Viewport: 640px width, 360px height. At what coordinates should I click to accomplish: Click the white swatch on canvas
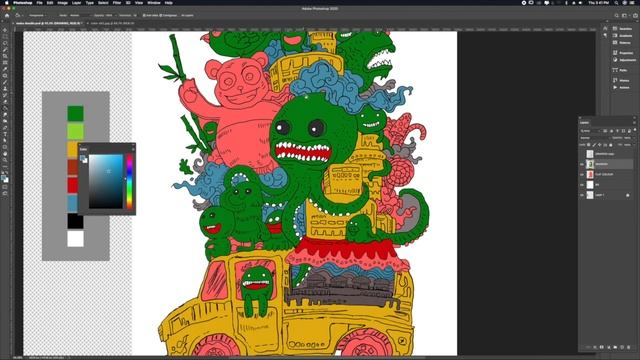coord(76,239)
